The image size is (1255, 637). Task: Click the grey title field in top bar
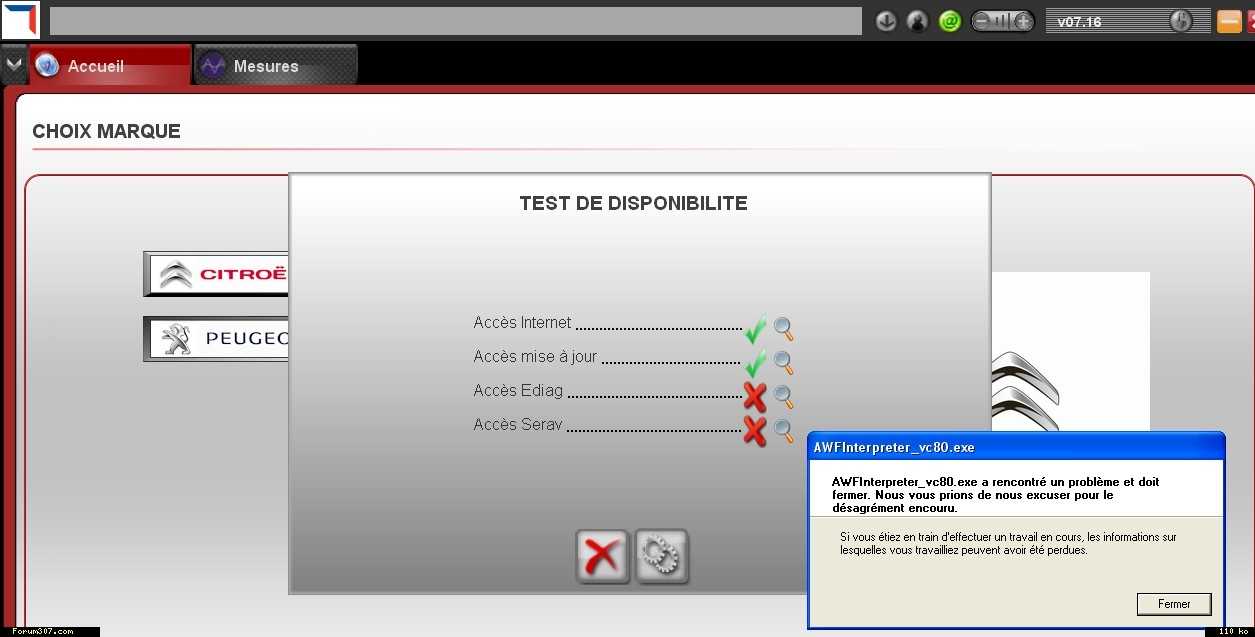456,21
